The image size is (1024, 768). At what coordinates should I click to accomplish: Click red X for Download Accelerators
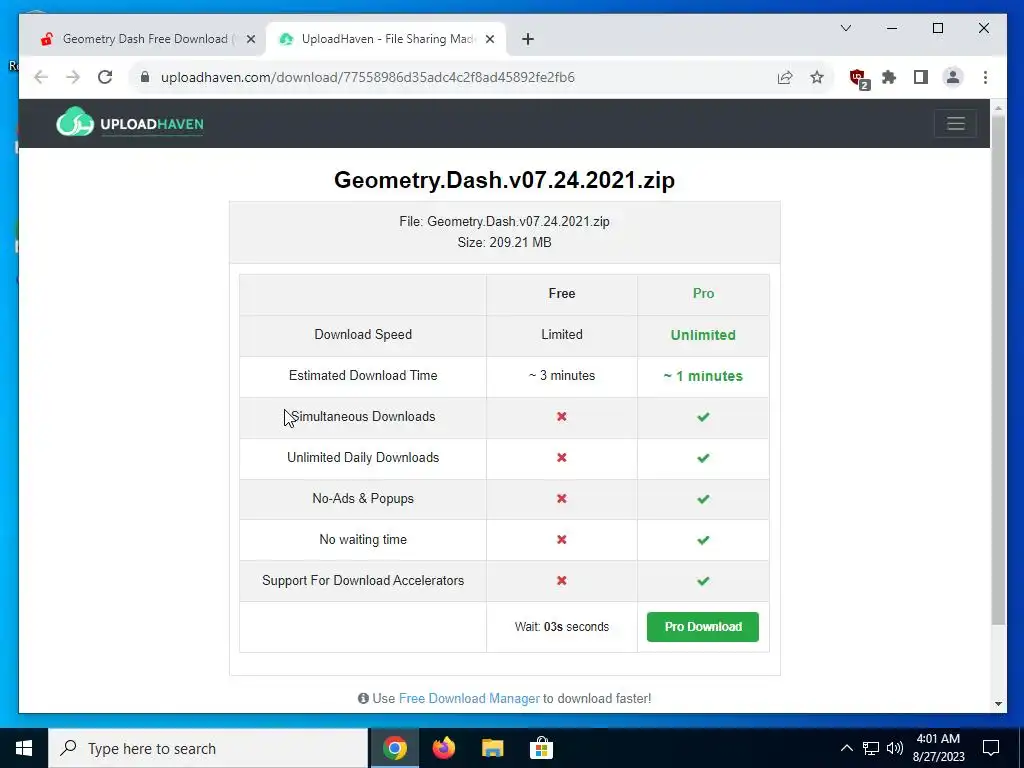tap(562, 581)
